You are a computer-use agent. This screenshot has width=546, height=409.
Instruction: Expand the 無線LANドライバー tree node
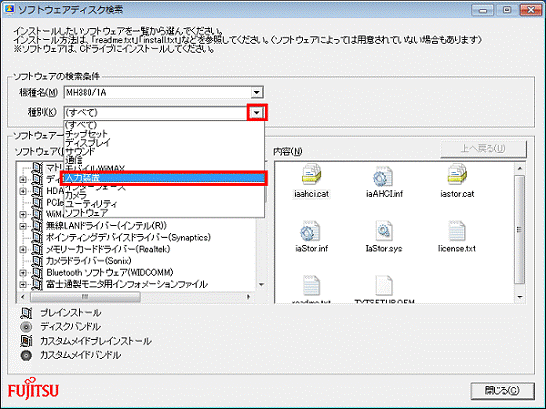(x=23, y=226)
